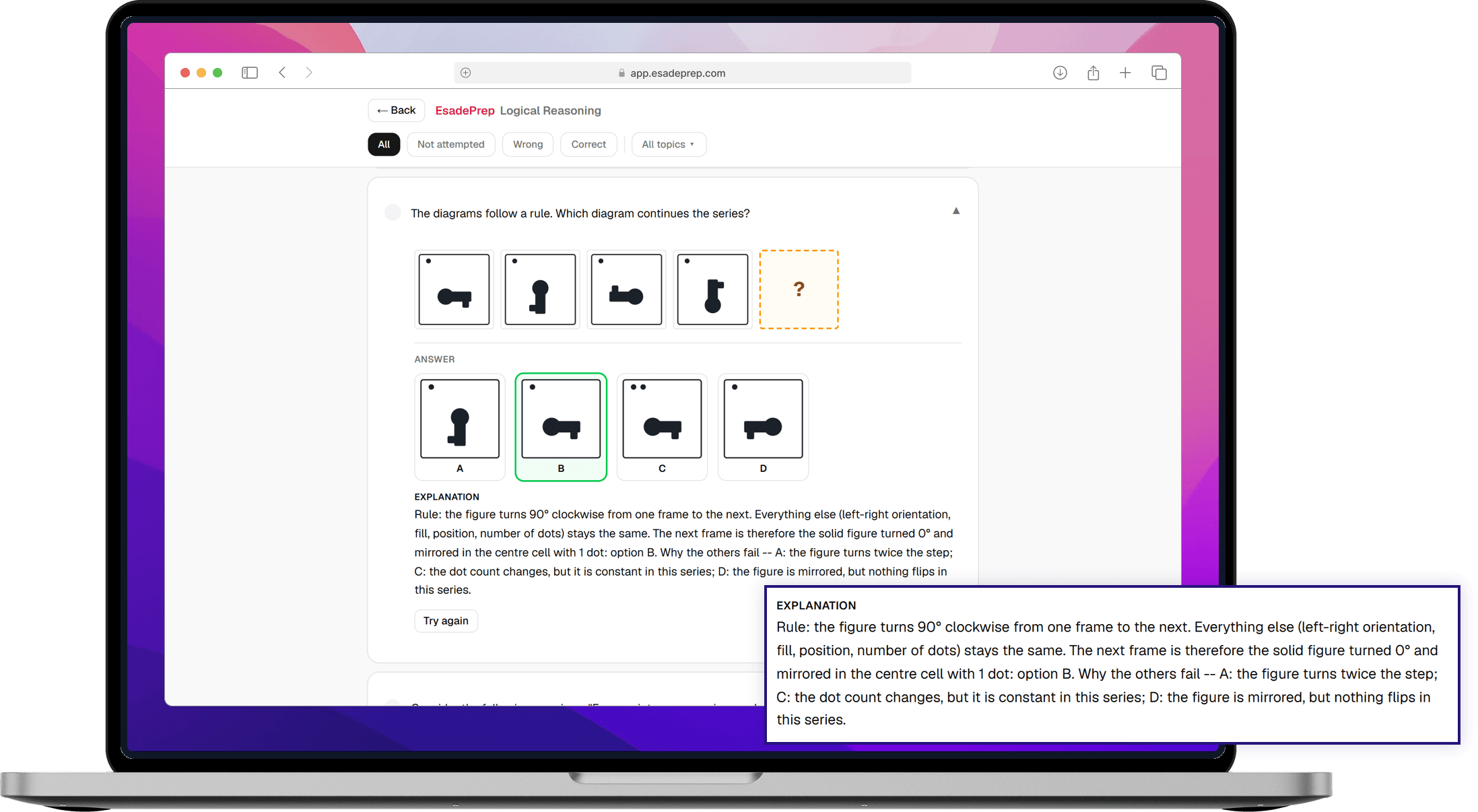The width and height of the screenshot is (1478, 812).
Task: Click the third series diagram
Action: [626, 290]
